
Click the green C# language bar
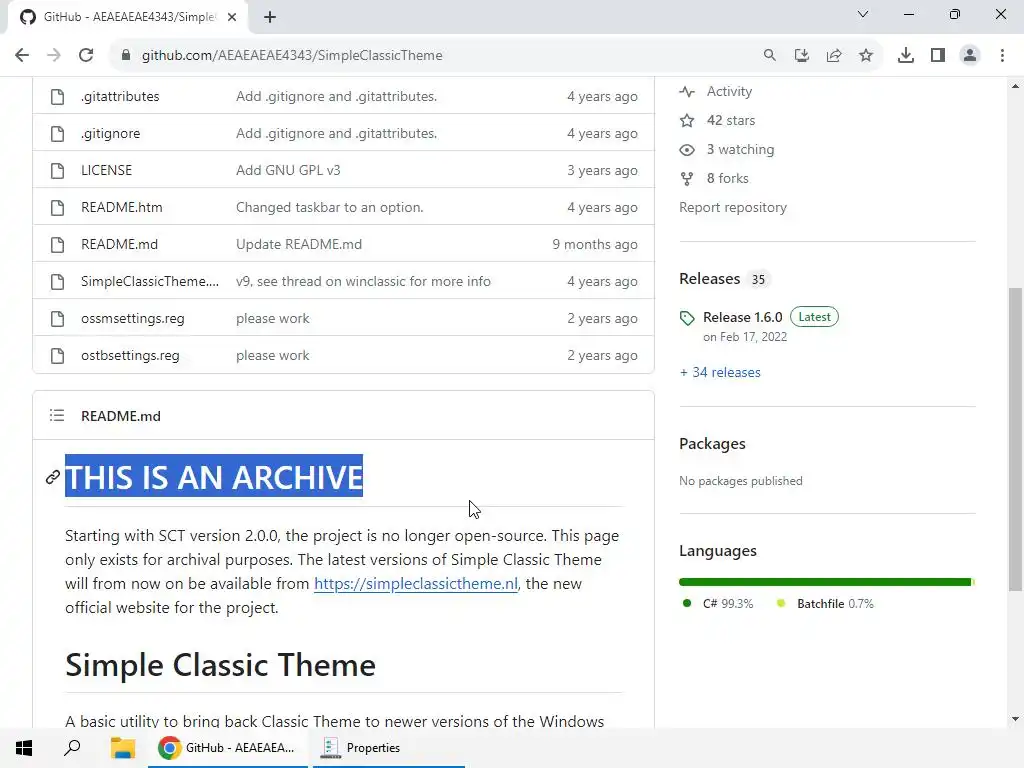click(x=825, y=582)
